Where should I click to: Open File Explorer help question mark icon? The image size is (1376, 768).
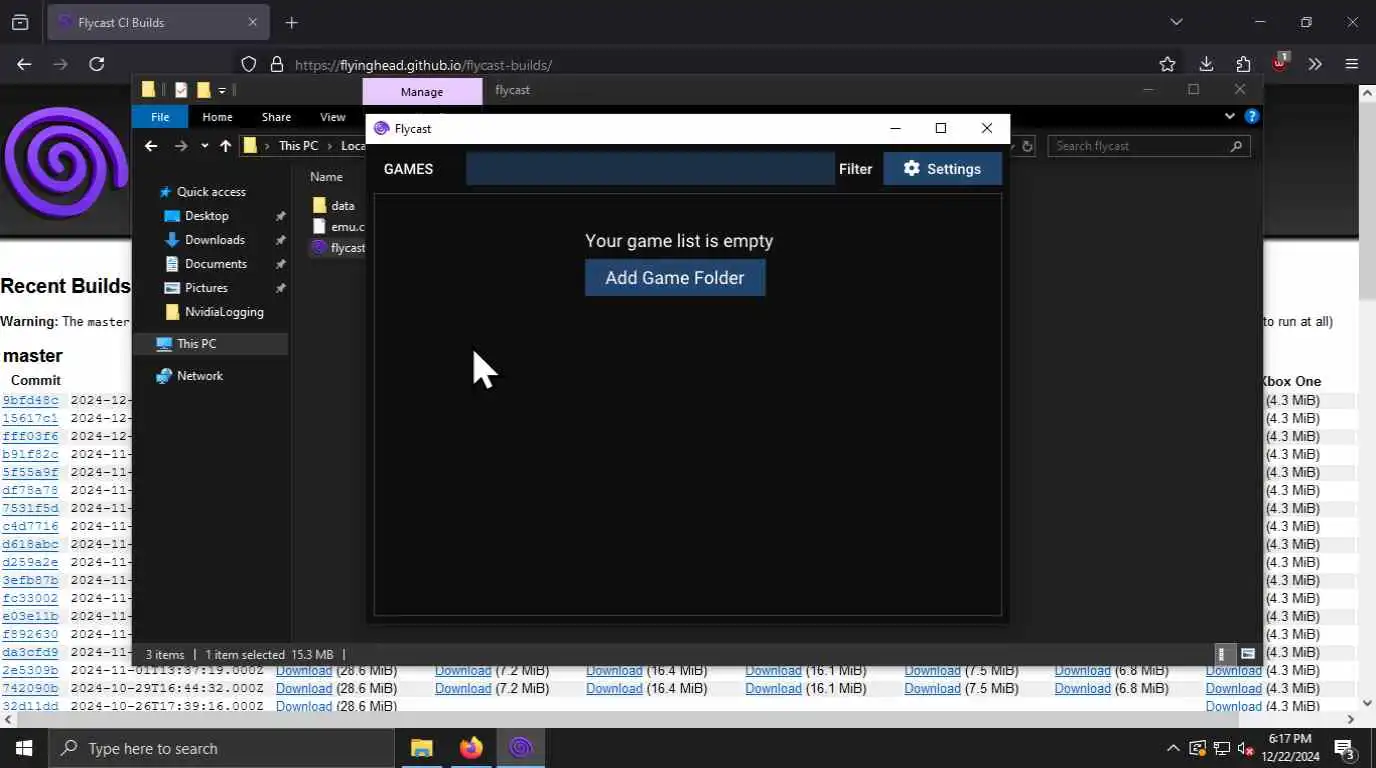pyautogui.click(x=1251, y=116)
